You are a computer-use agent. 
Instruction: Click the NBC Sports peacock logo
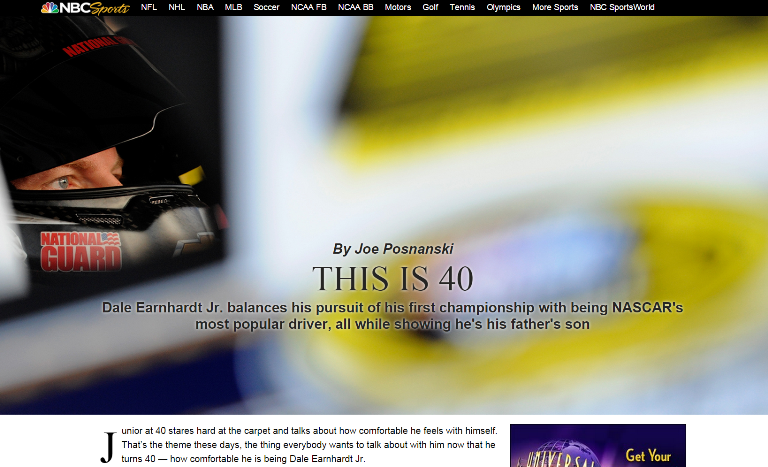pyautogui.click(x=85, y=8)
